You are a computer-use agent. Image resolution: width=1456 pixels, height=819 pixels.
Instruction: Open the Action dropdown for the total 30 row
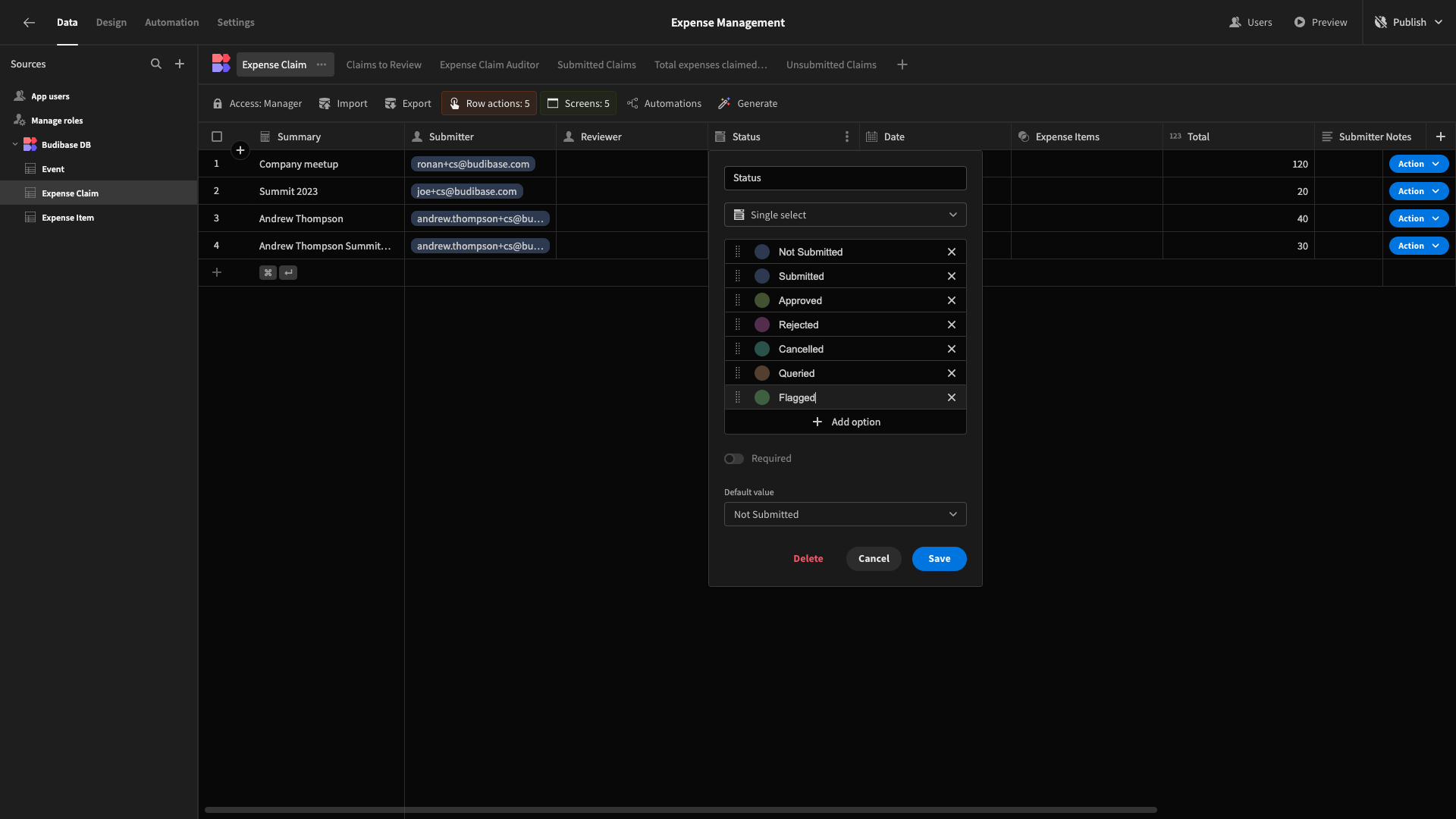1418,246
